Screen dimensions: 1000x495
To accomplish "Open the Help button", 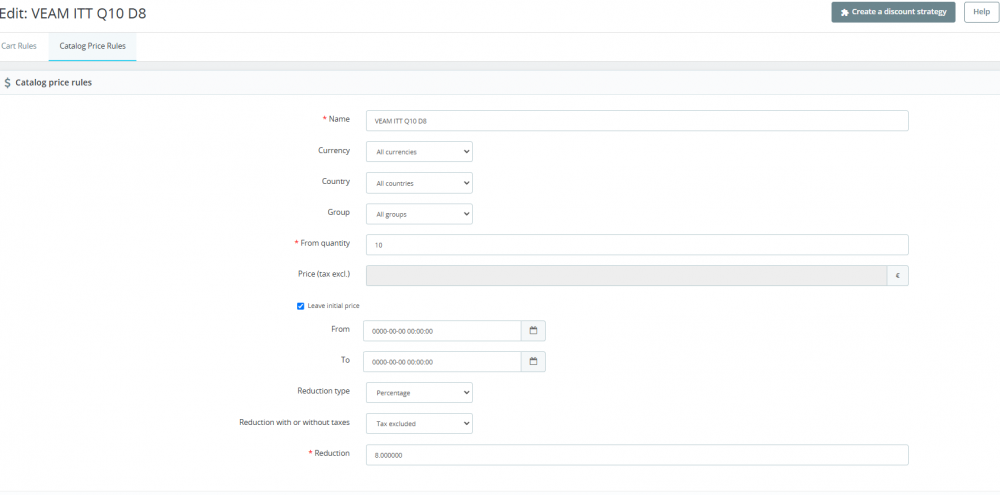I will pyautogui.click(x=982, y=12).
